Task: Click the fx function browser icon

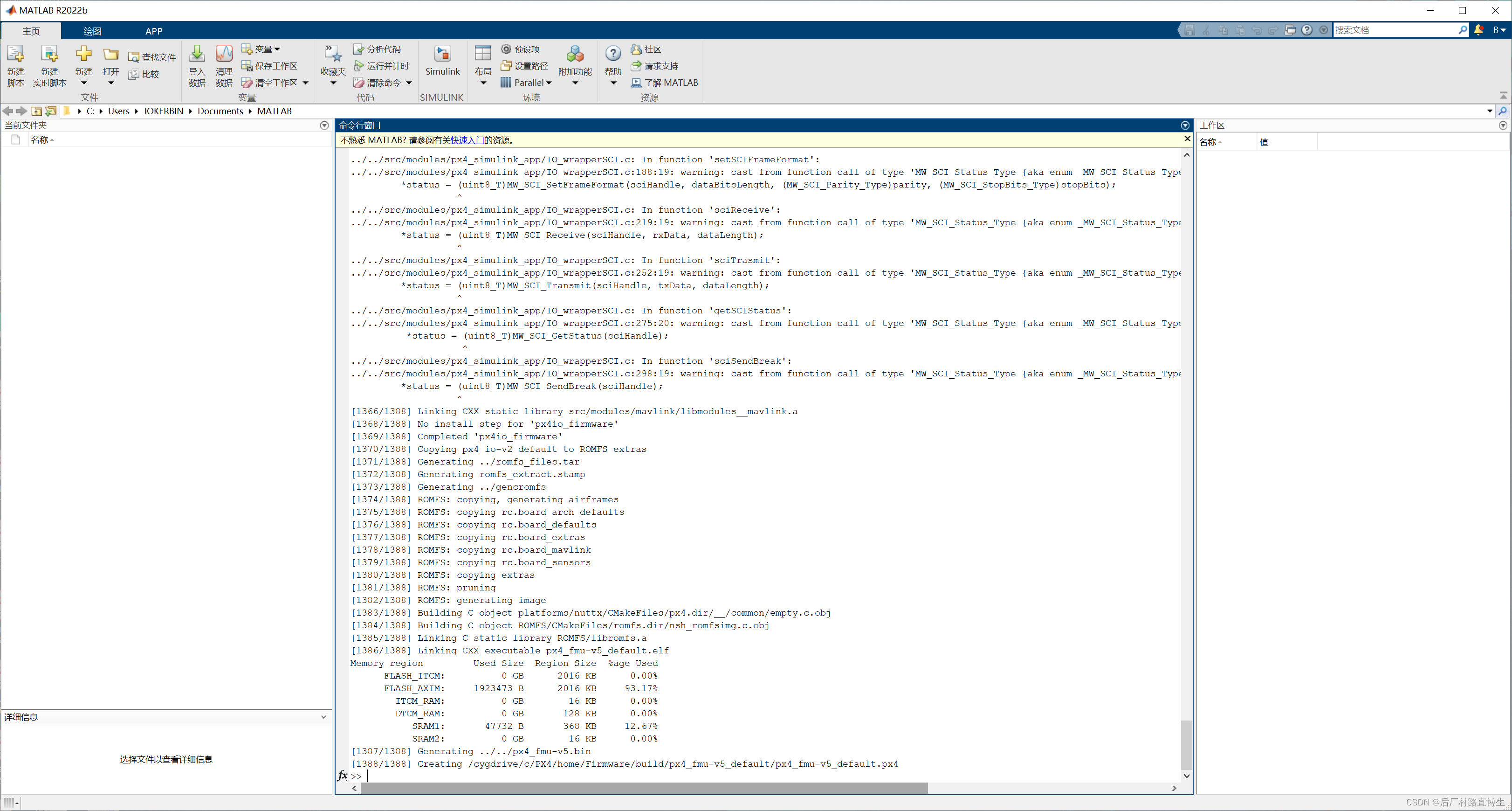Action: coord(343,776)
